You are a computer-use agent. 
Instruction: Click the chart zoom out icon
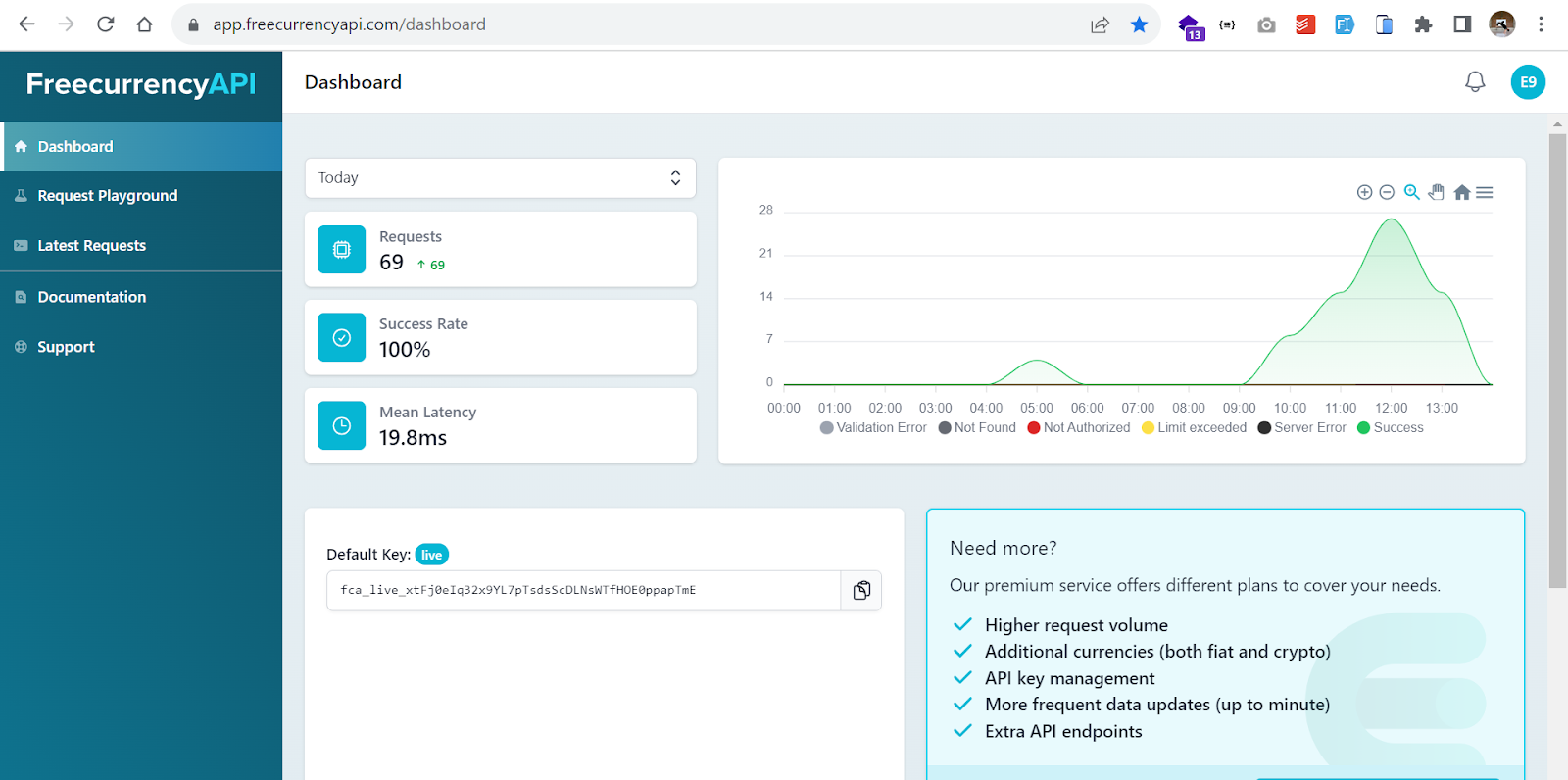tap(1387, 192)
